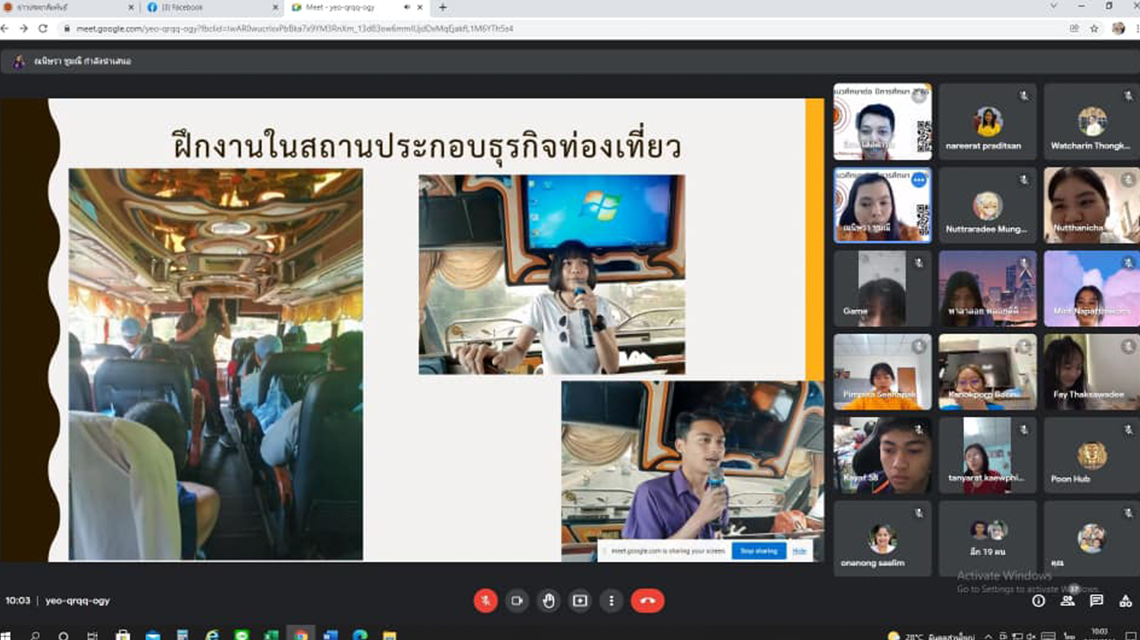
Task: Open the LINE app on the taskbar
Action: point(241,635)
